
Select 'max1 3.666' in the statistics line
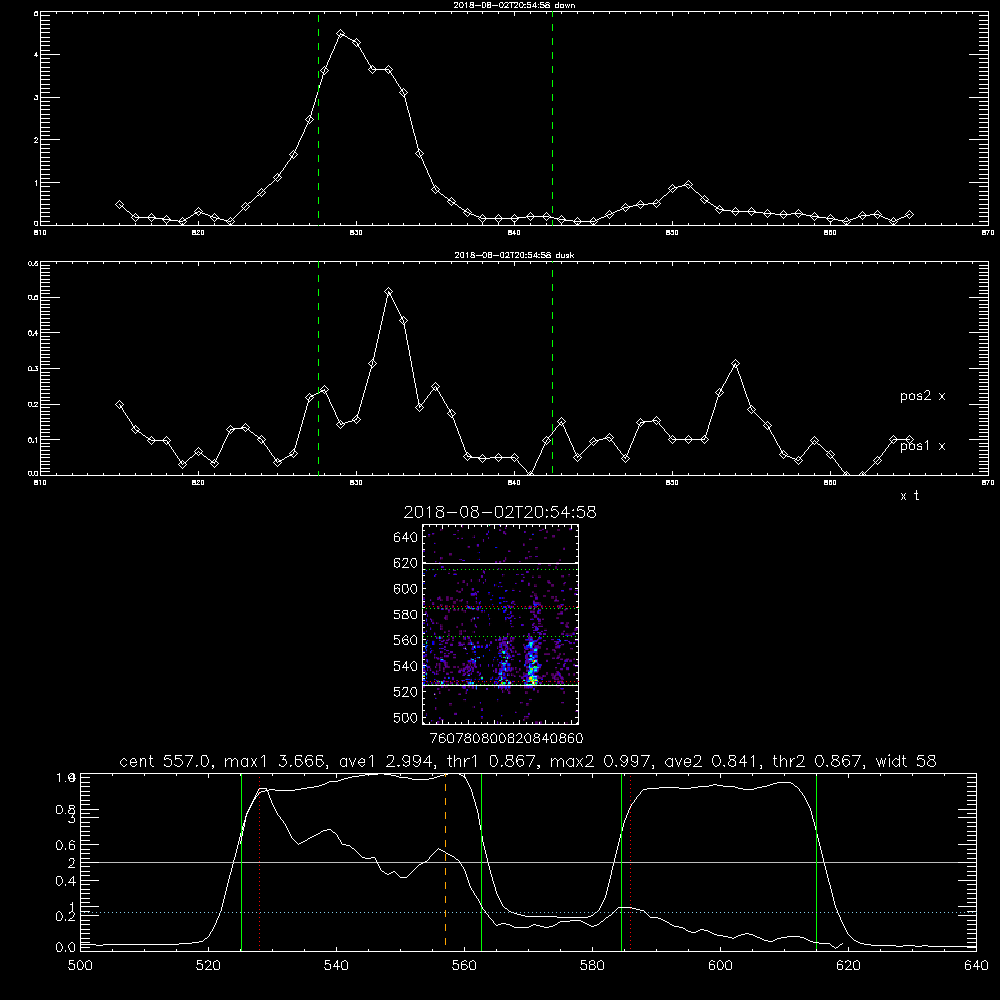pos(276,761)
